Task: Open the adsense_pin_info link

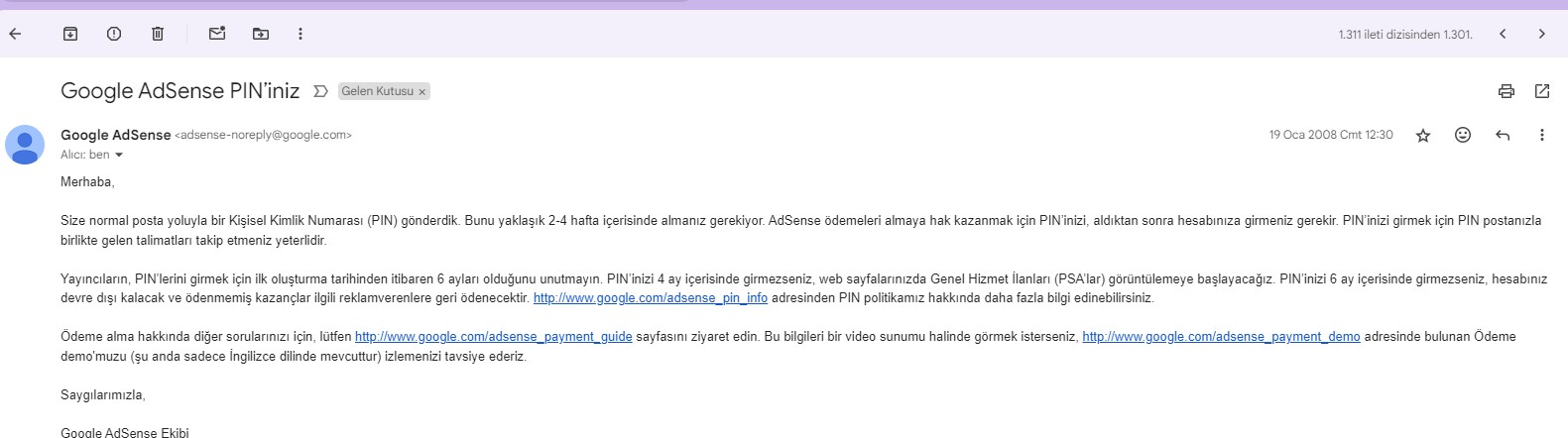Action: (x=651, y=298)
